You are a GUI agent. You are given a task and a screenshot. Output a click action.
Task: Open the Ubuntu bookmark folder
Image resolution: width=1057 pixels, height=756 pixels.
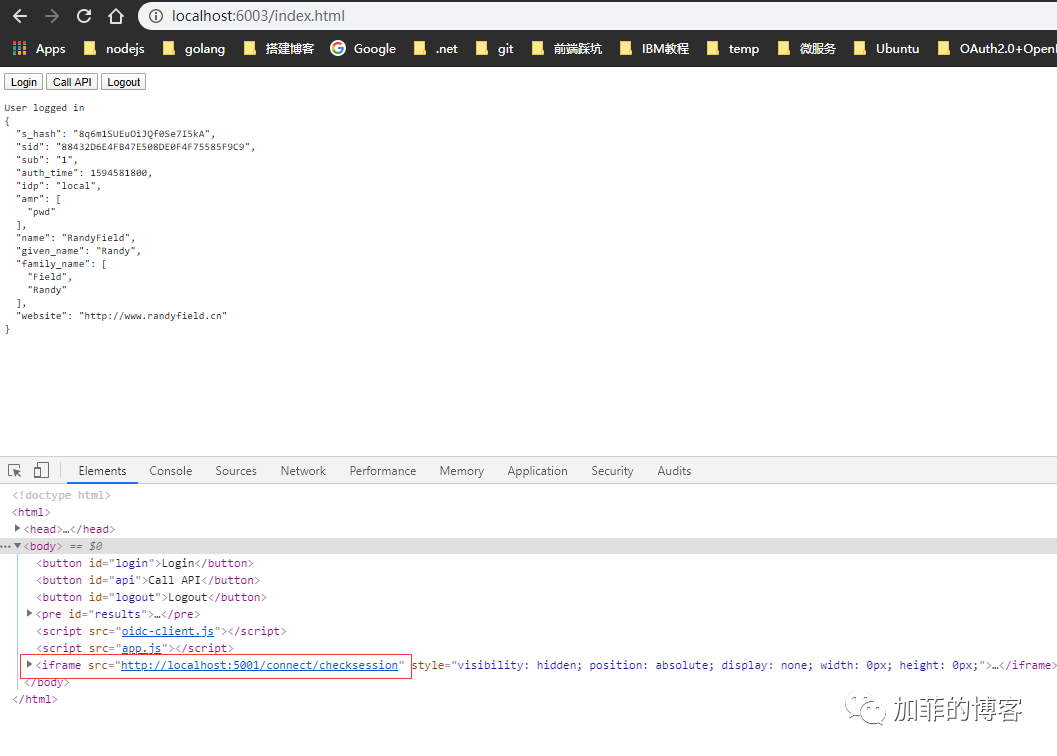(886, 49)
